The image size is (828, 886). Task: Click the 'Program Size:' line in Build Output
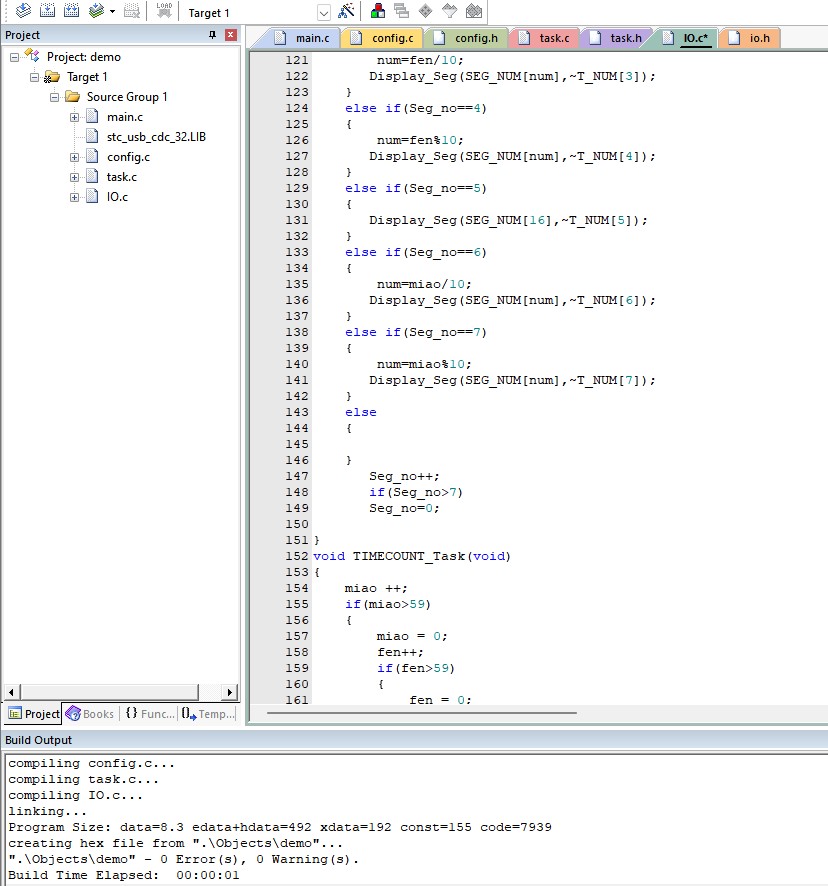click(280, 827)
